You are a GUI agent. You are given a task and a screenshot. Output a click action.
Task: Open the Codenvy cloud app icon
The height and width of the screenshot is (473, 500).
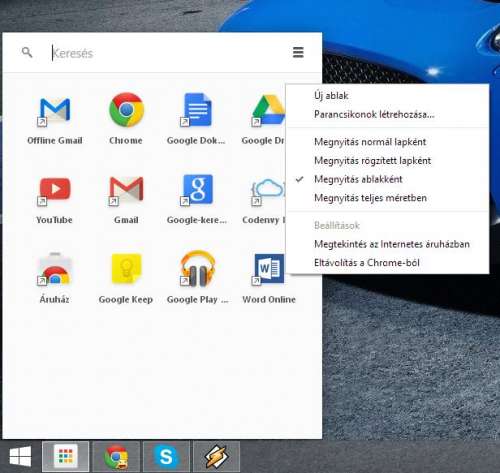click(x=268, y=192)
